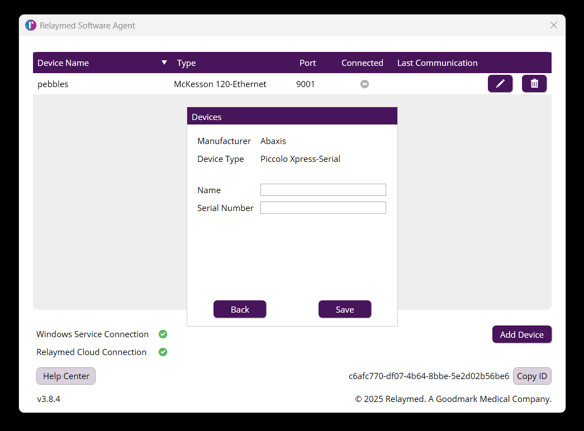Click the Last Communication column header
This screenshot has height=431, width=584.
(437, 63)
